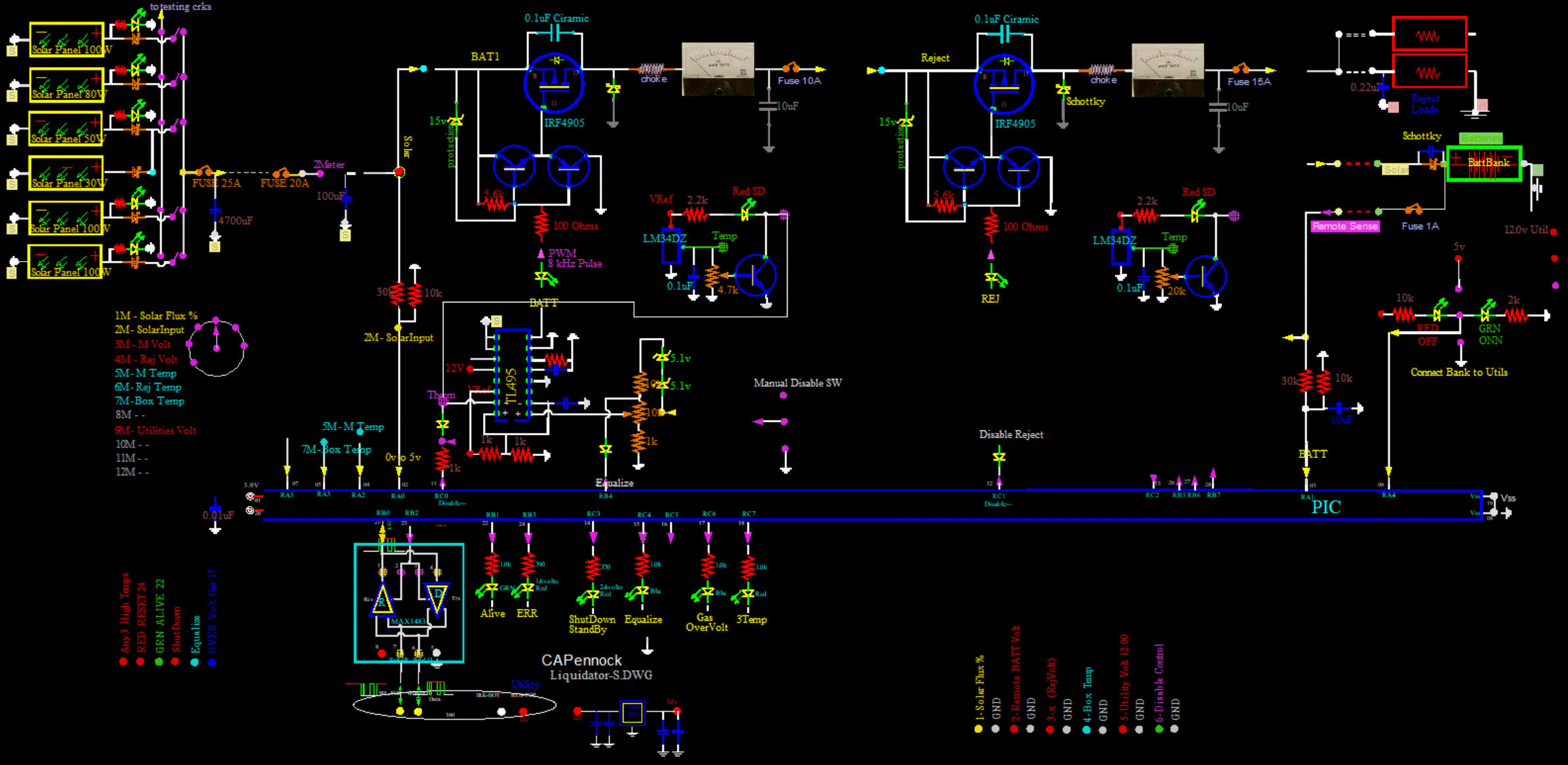Select the MAX1483 transceiver box
This screenshot has height=765, width=1568.
point(409,603)
